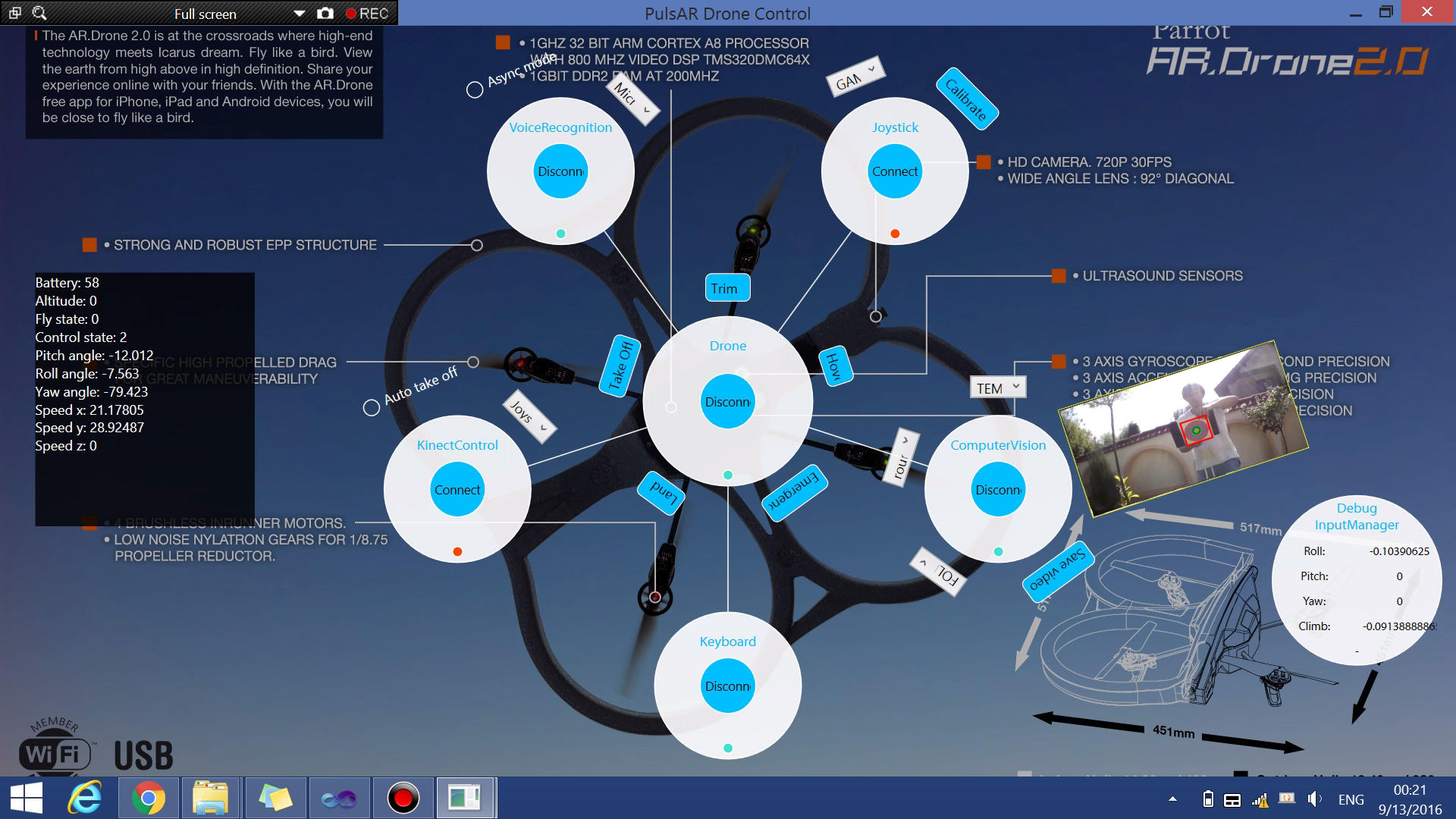Show hidden system tray icons
This screenshot has height=819, width=1456.
pyautogui.click(x=1172, y=799)
